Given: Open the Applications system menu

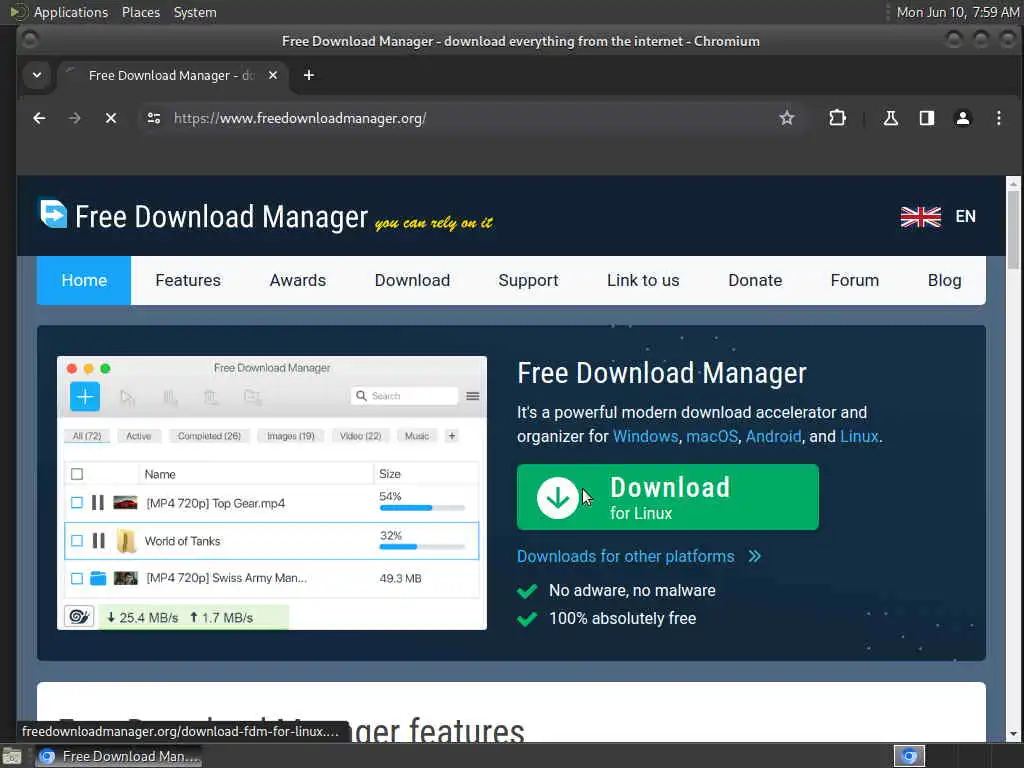Looking at the screenshot, I should [71, 12].
